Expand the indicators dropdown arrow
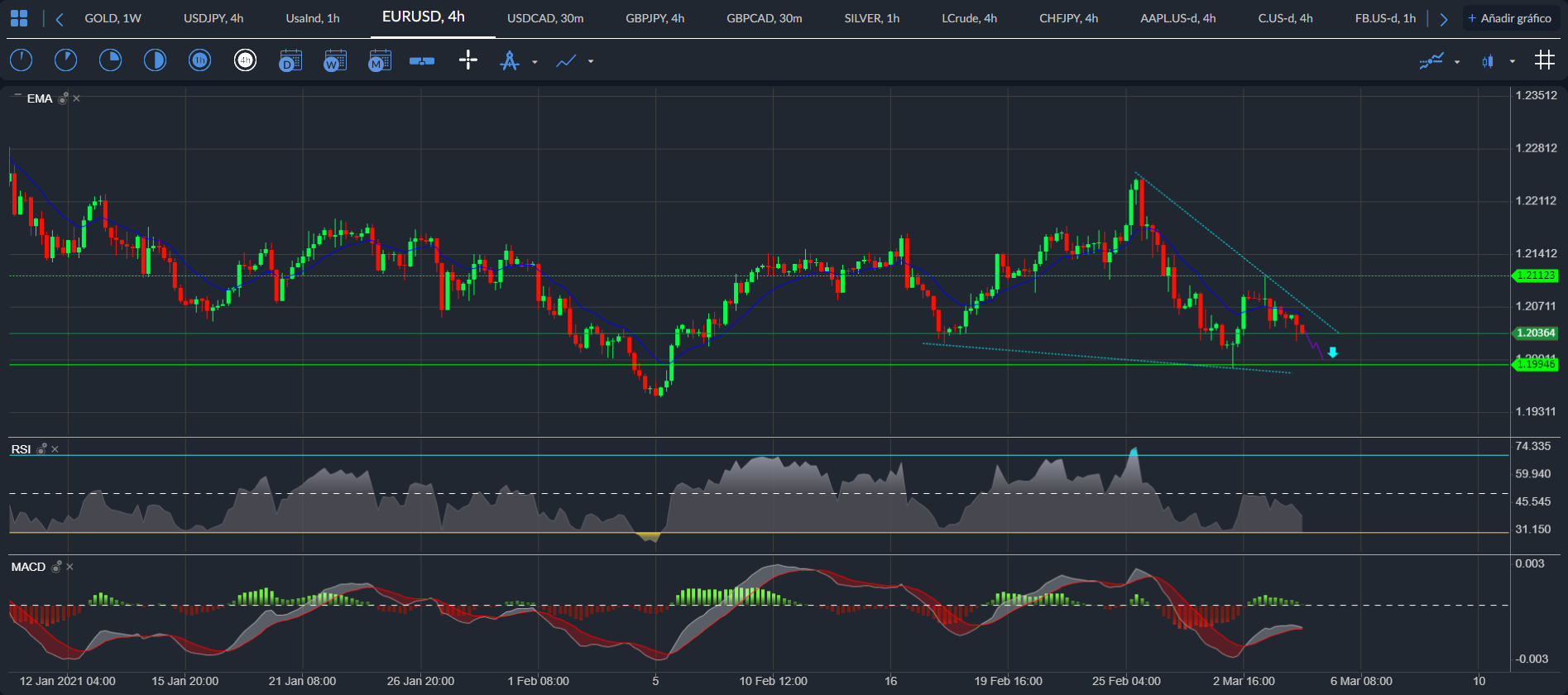1568x695 pixels. pos(1457,62)
